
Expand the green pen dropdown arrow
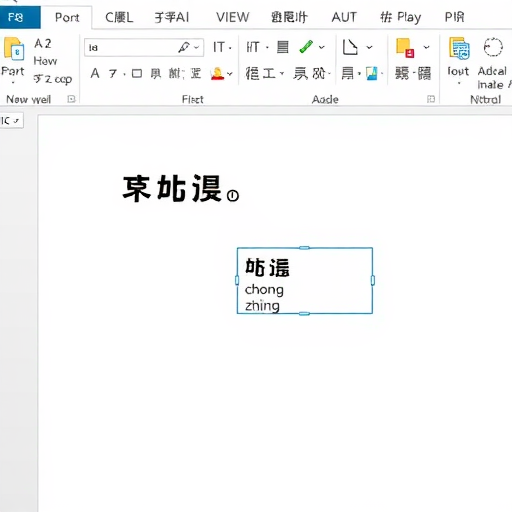tap(321, 47)
